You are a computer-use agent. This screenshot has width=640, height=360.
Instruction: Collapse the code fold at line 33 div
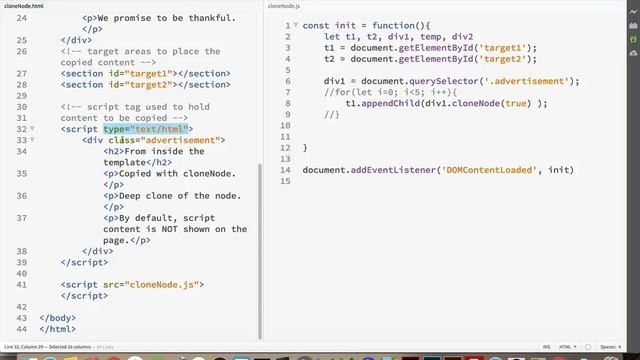[x=32, y=140]
